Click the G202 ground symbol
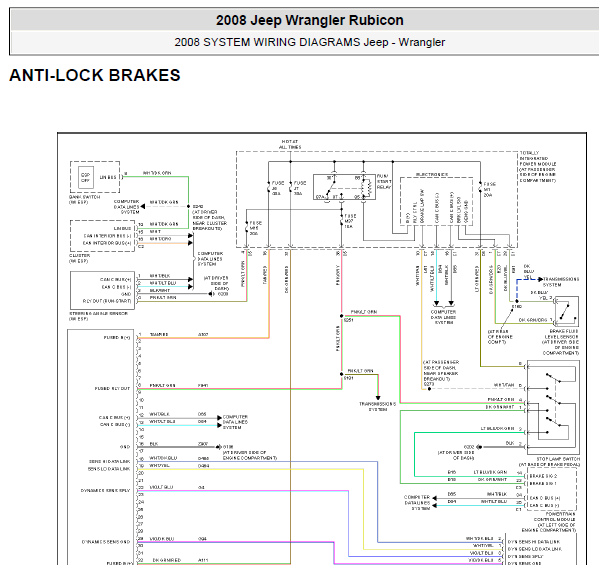Image resolution: width=599 pixels, height=565 pixels. pos(479,447)
